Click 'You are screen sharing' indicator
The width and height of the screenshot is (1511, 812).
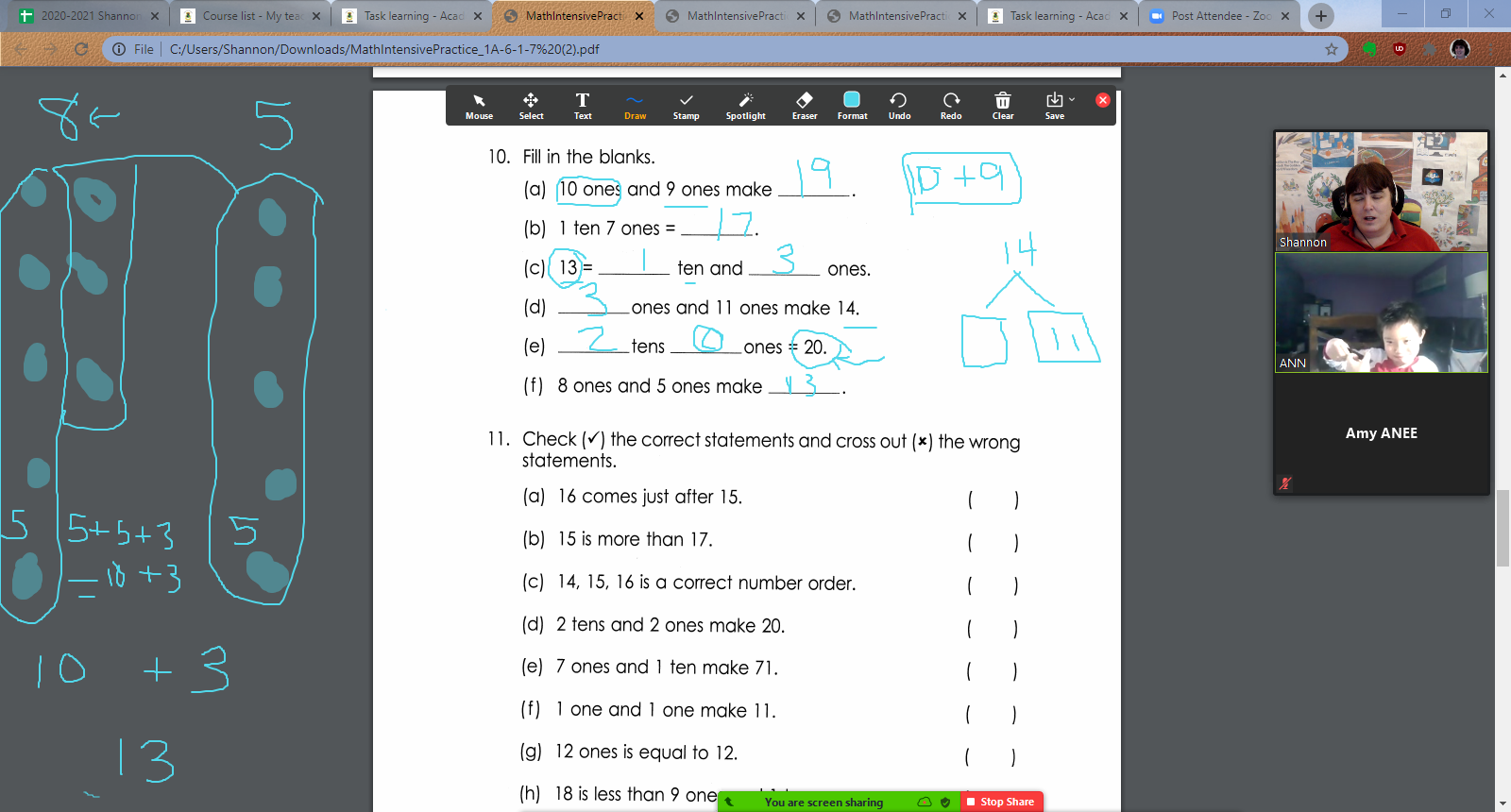823,803
